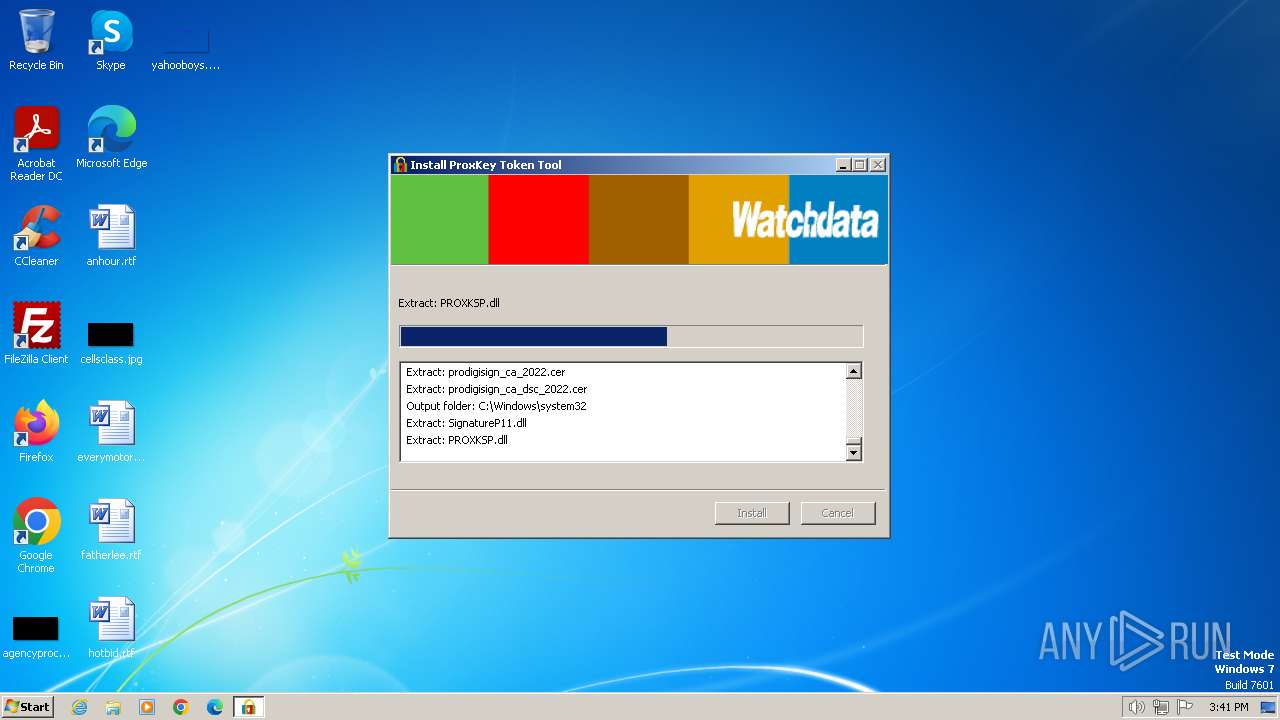Open the media player taskbar icon
The width and height of the screenshot is (1280, 720).
coord(147,707)
